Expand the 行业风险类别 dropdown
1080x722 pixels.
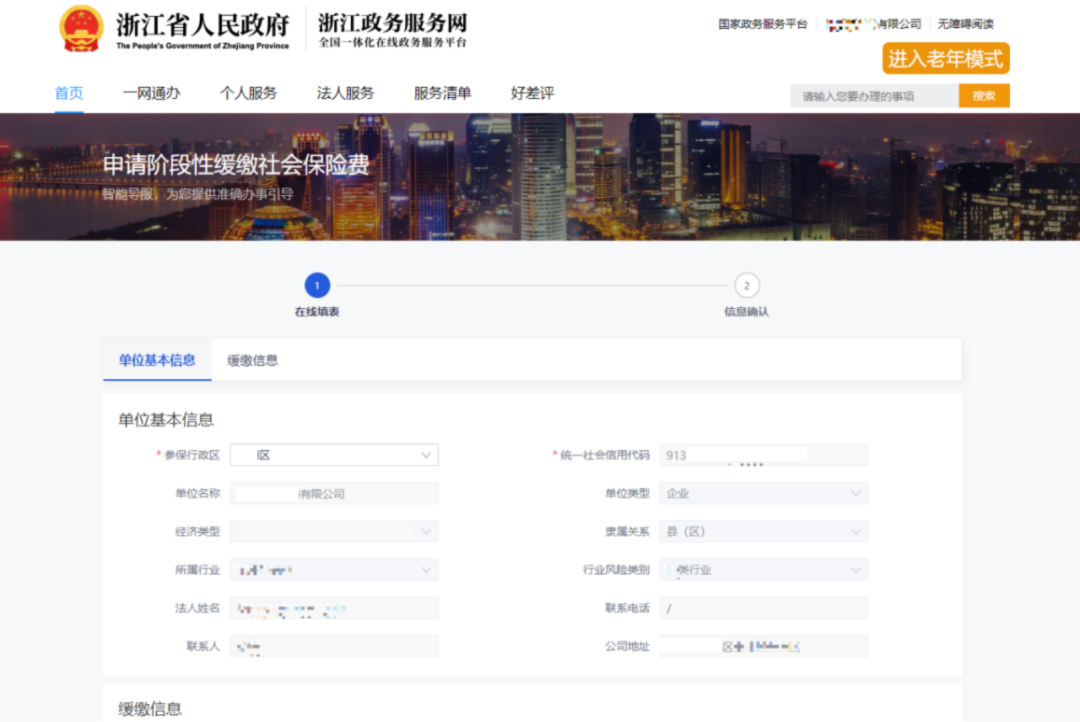[764, 570]
